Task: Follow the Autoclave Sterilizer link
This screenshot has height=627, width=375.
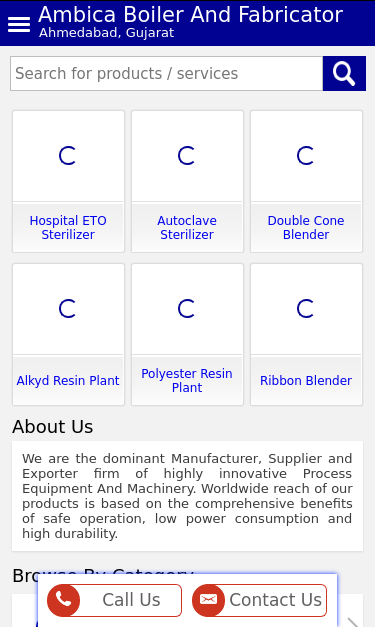Action: 187,228
